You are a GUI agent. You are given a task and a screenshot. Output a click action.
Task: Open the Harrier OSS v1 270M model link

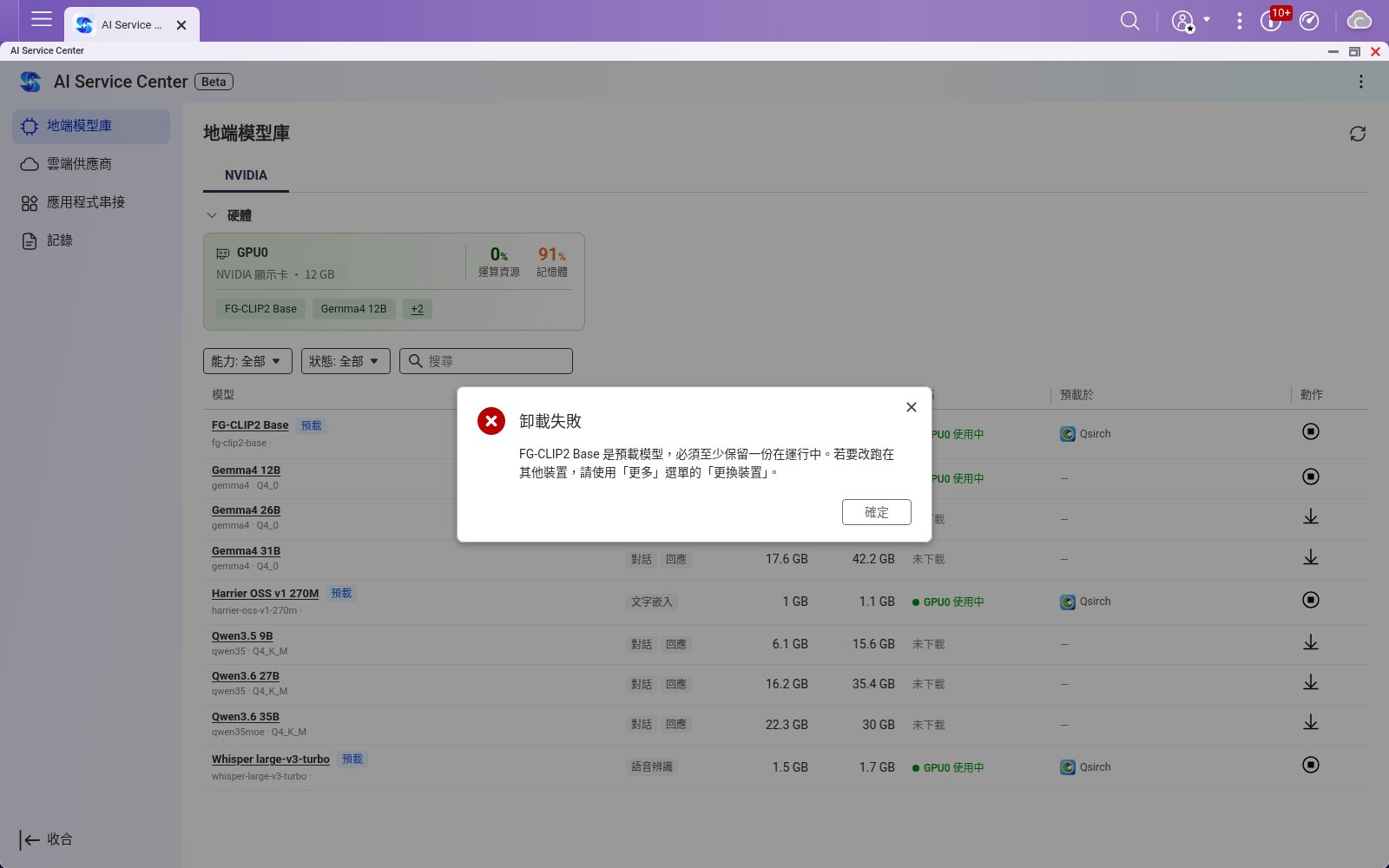click(265, 594)
